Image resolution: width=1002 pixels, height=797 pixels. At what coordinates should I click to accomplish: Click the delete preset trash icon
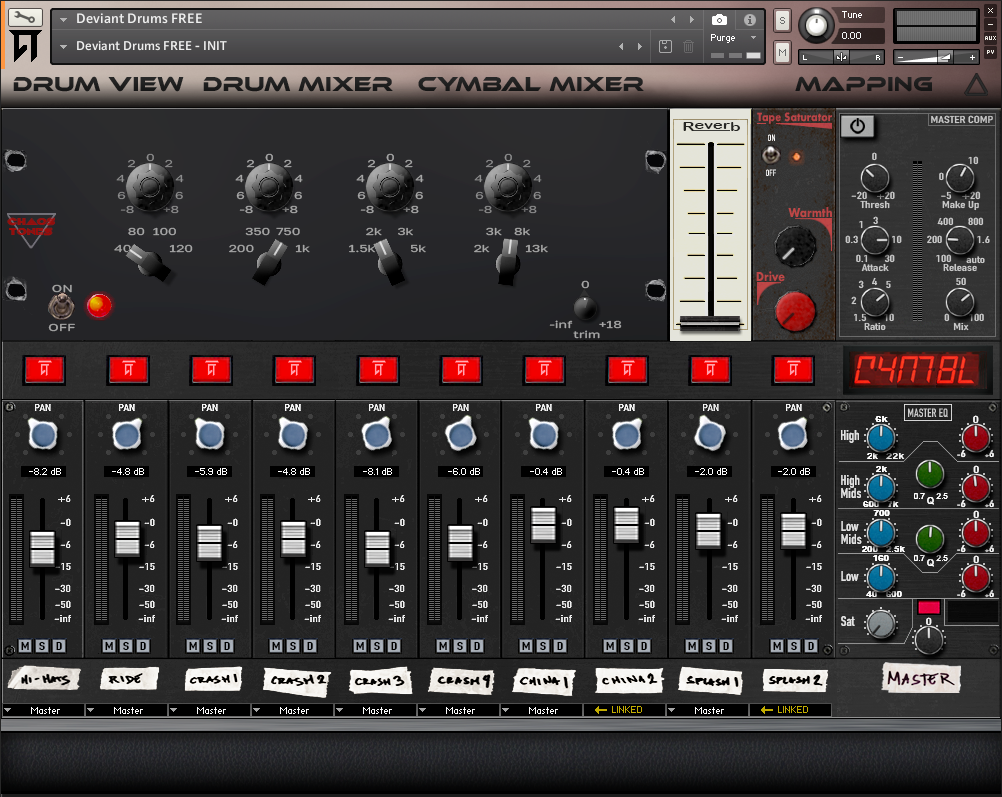coord(688,46)
